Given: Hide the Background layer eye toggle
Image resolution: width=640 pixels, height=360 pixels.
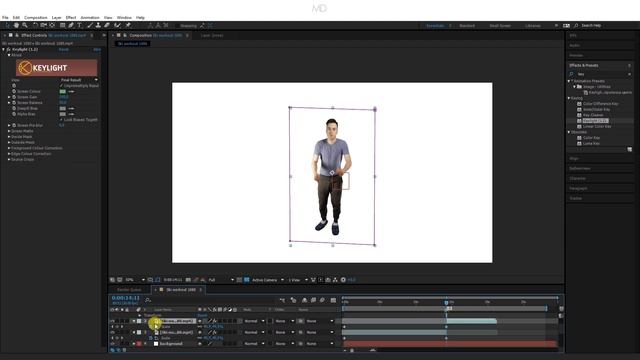Looking at the screenshot, I should click(x=112, y=344).
